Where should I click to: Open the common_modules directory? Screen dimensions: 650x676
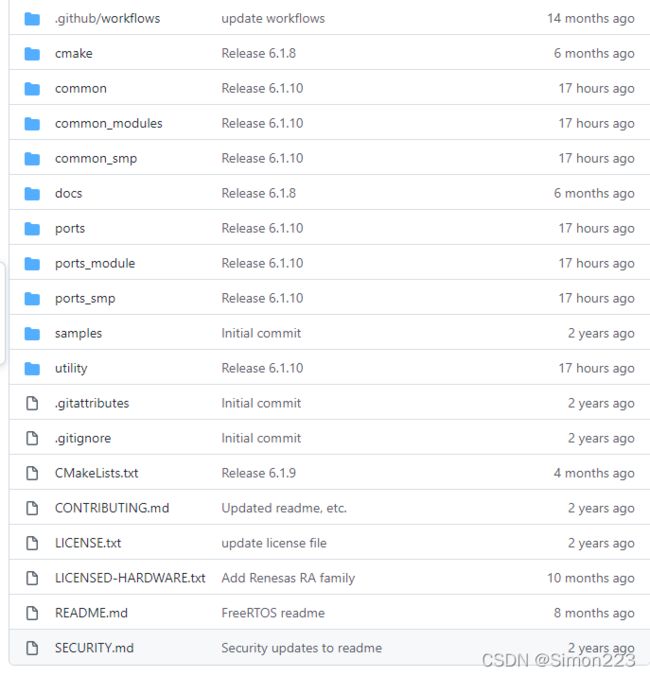(109, 123)
